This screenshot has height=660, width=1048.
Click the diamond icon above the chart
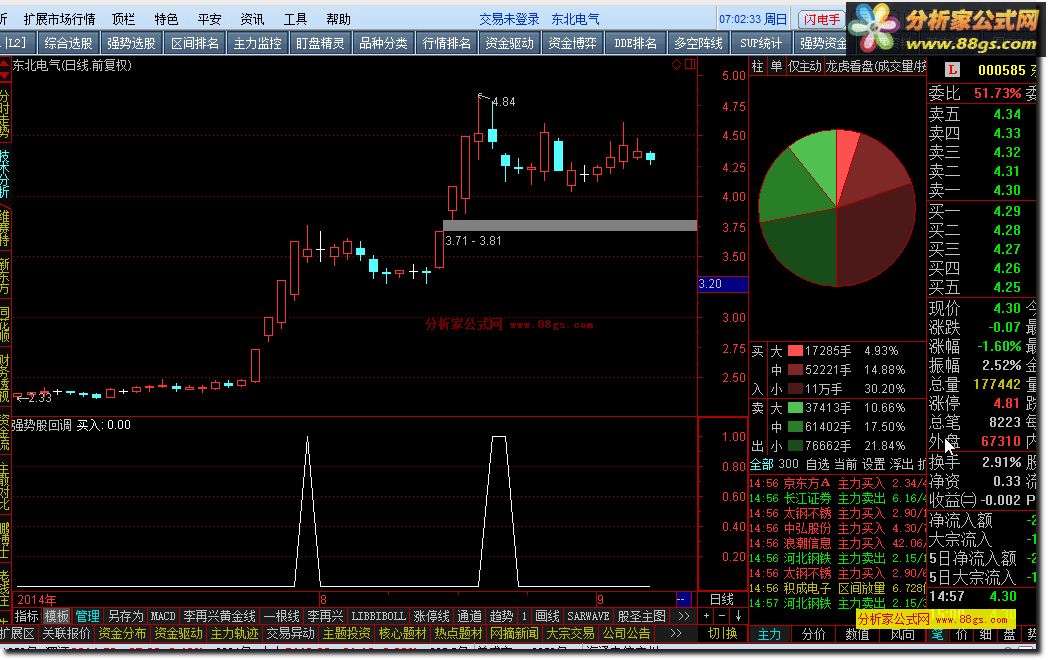point(676,64)
